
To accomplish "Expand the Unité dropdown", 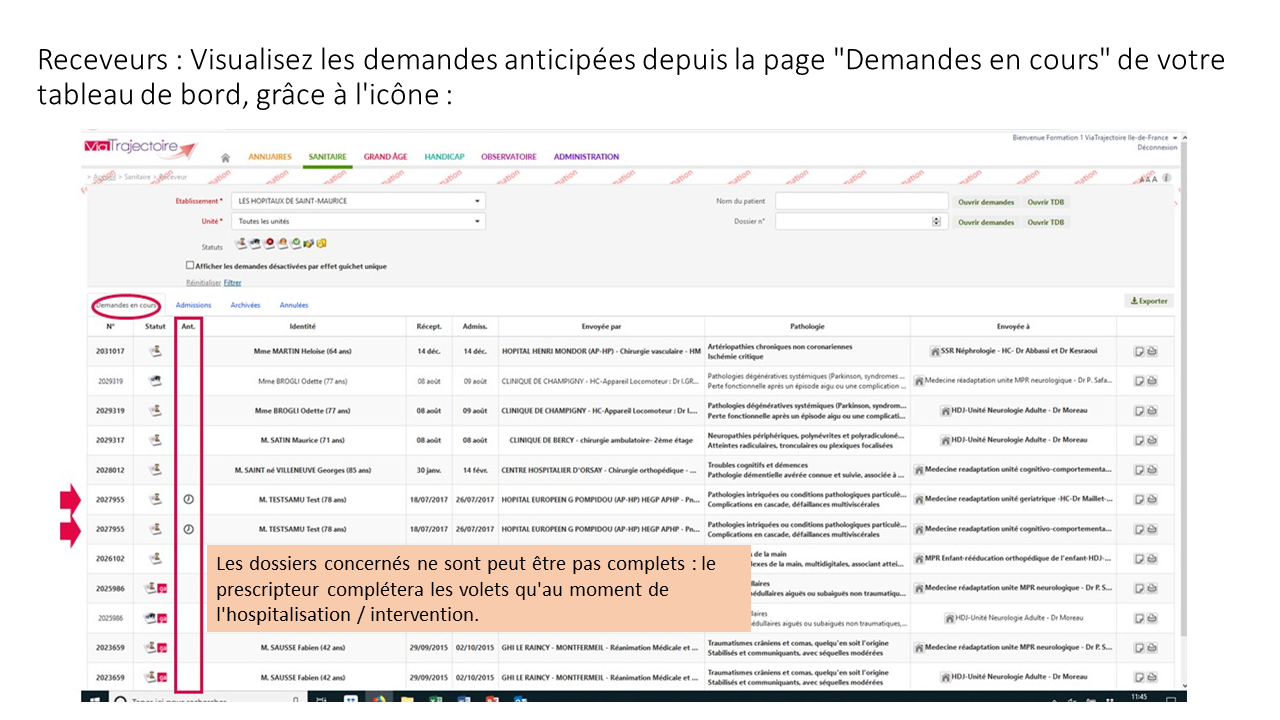I will tap(358, 222).
